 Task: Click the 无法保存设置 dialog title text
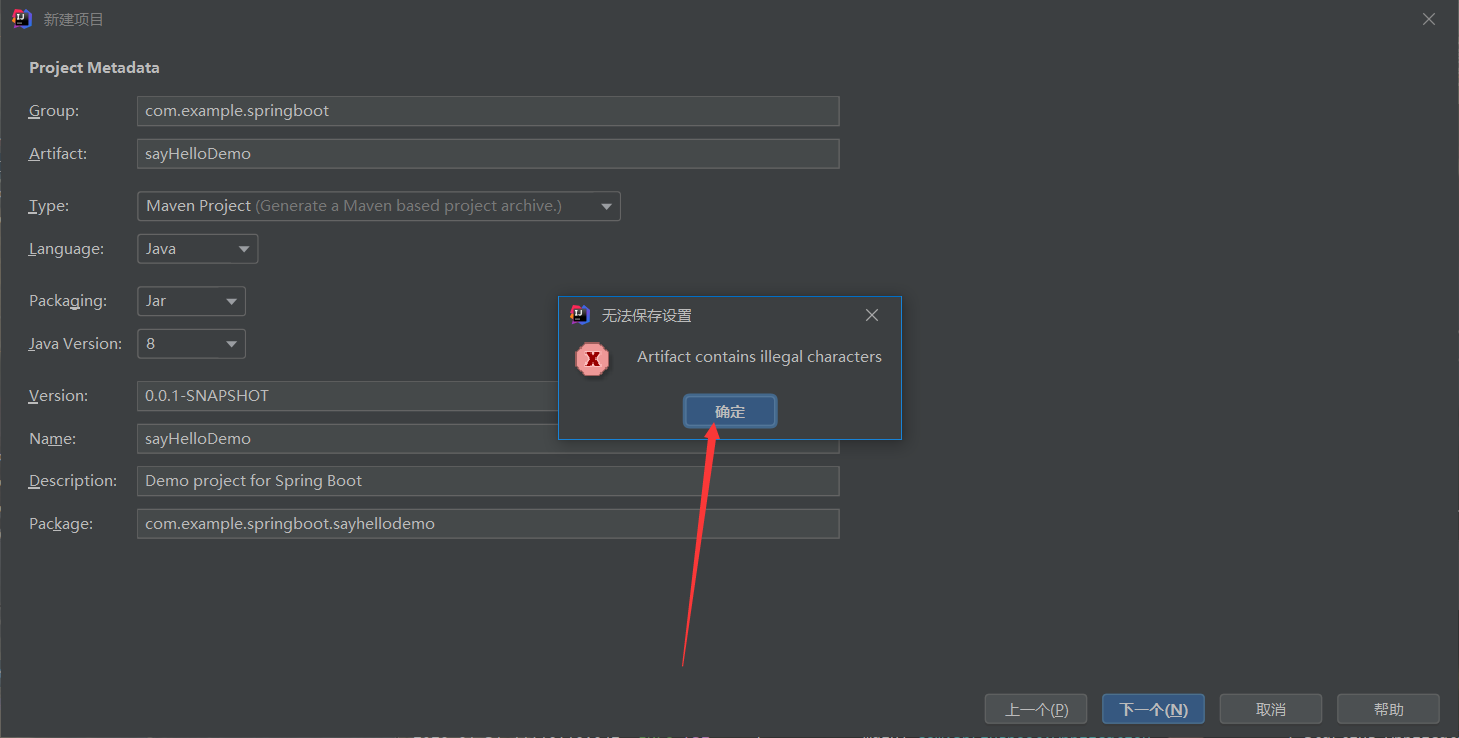coord(646,316)
